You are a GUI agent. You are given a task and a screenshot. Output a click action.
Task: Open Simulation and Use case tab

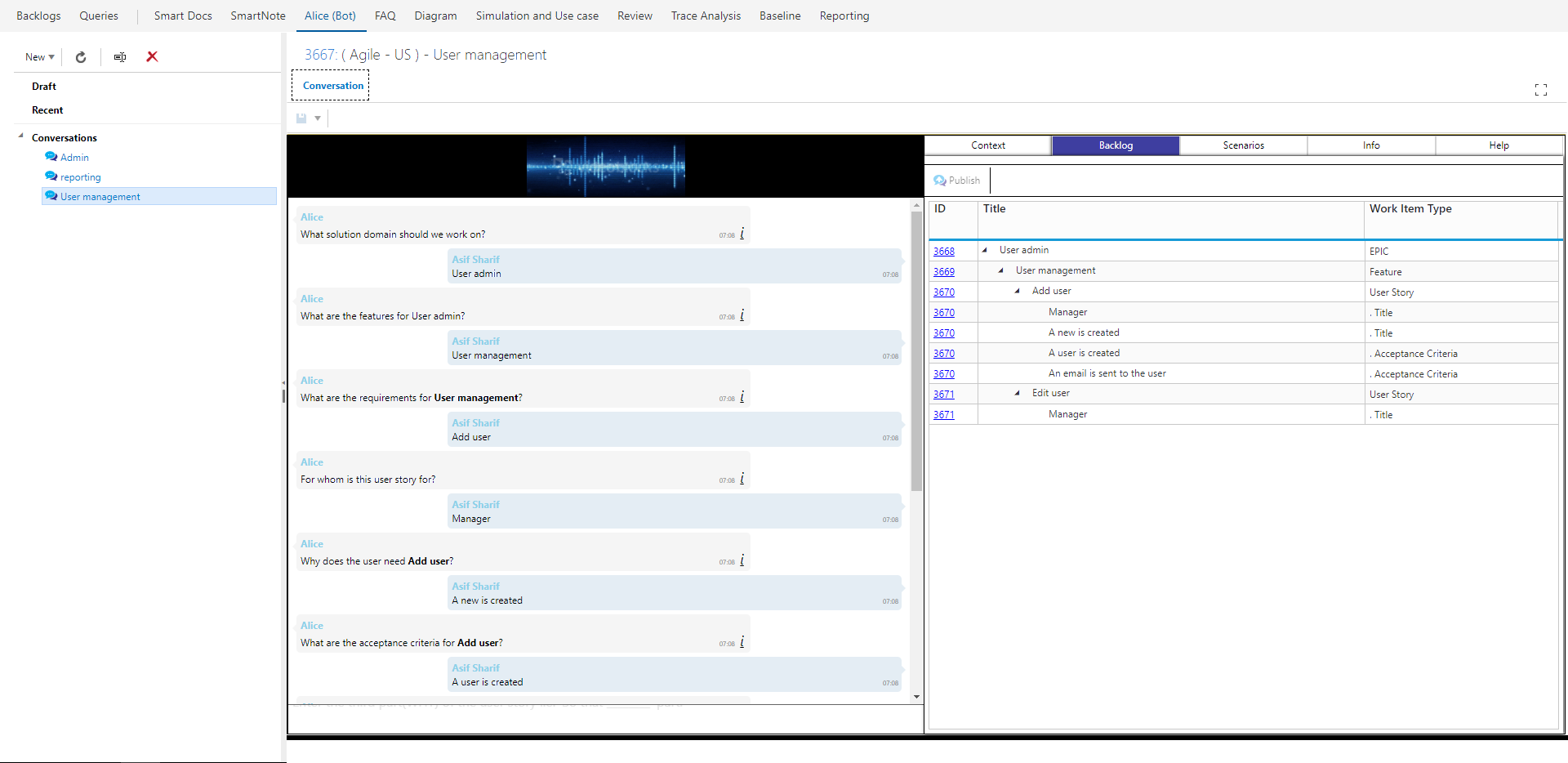click(x=537, y=16)
